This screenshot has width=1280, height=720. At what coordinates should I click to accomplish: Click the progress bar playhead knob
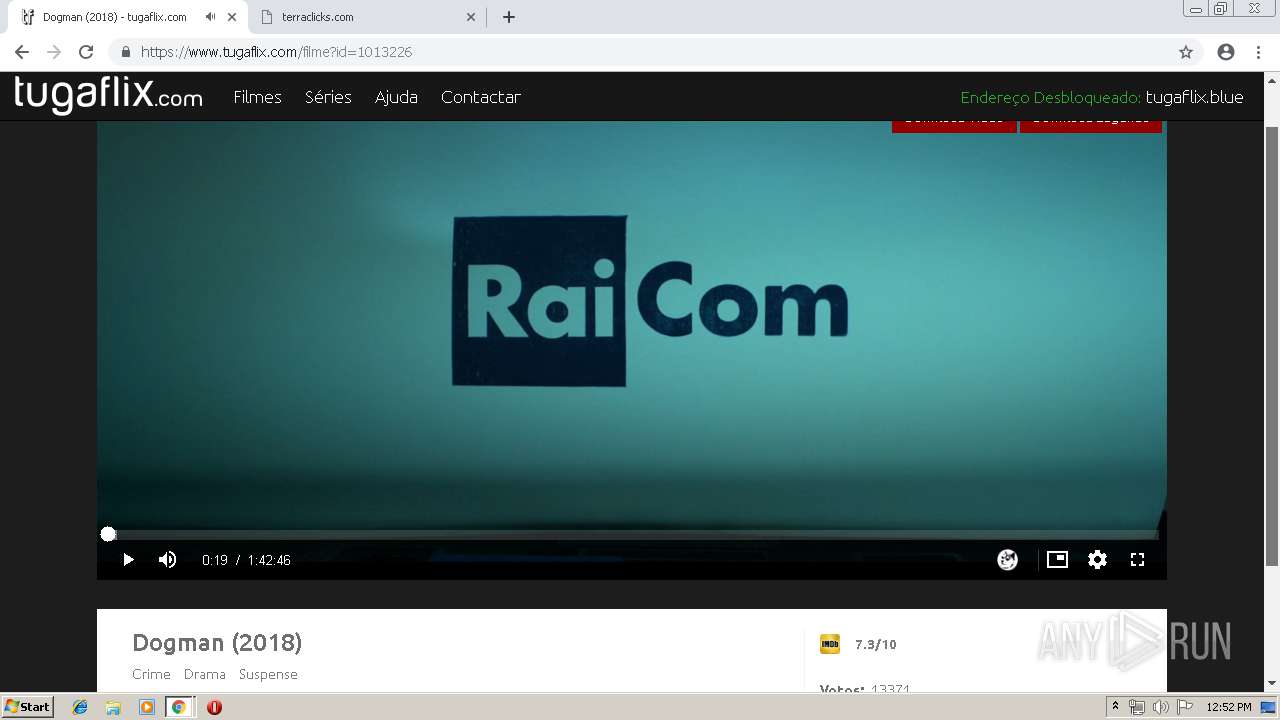108,534
